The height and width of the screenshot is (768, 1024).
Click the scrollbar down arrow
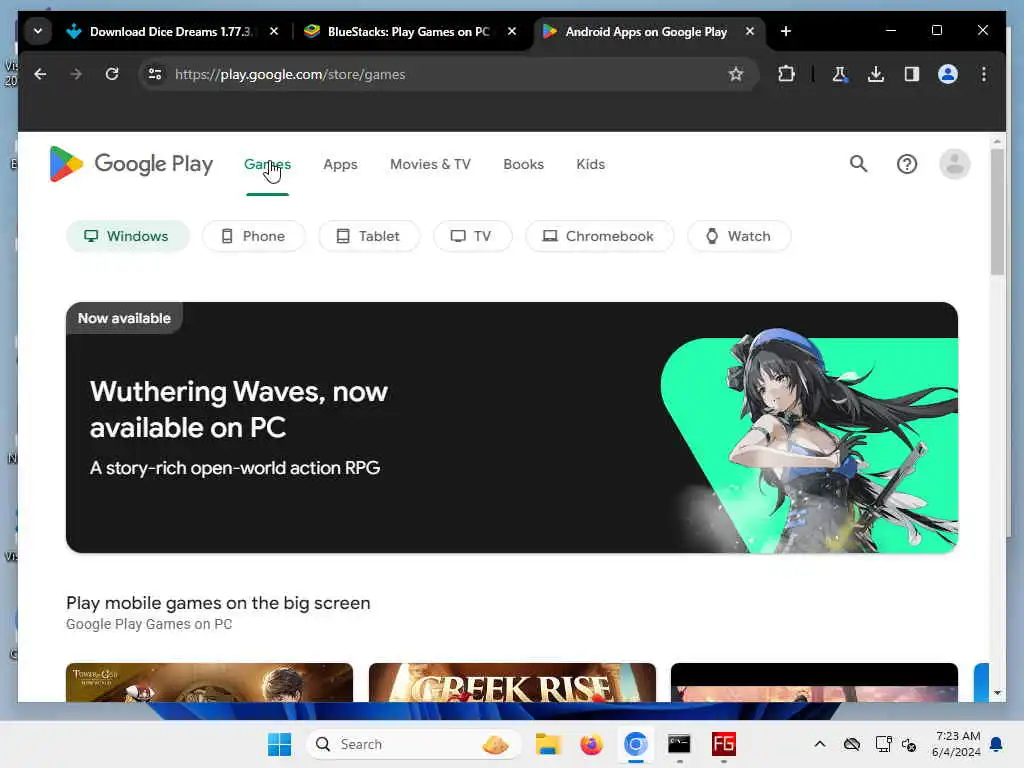(x=997, y=693)
